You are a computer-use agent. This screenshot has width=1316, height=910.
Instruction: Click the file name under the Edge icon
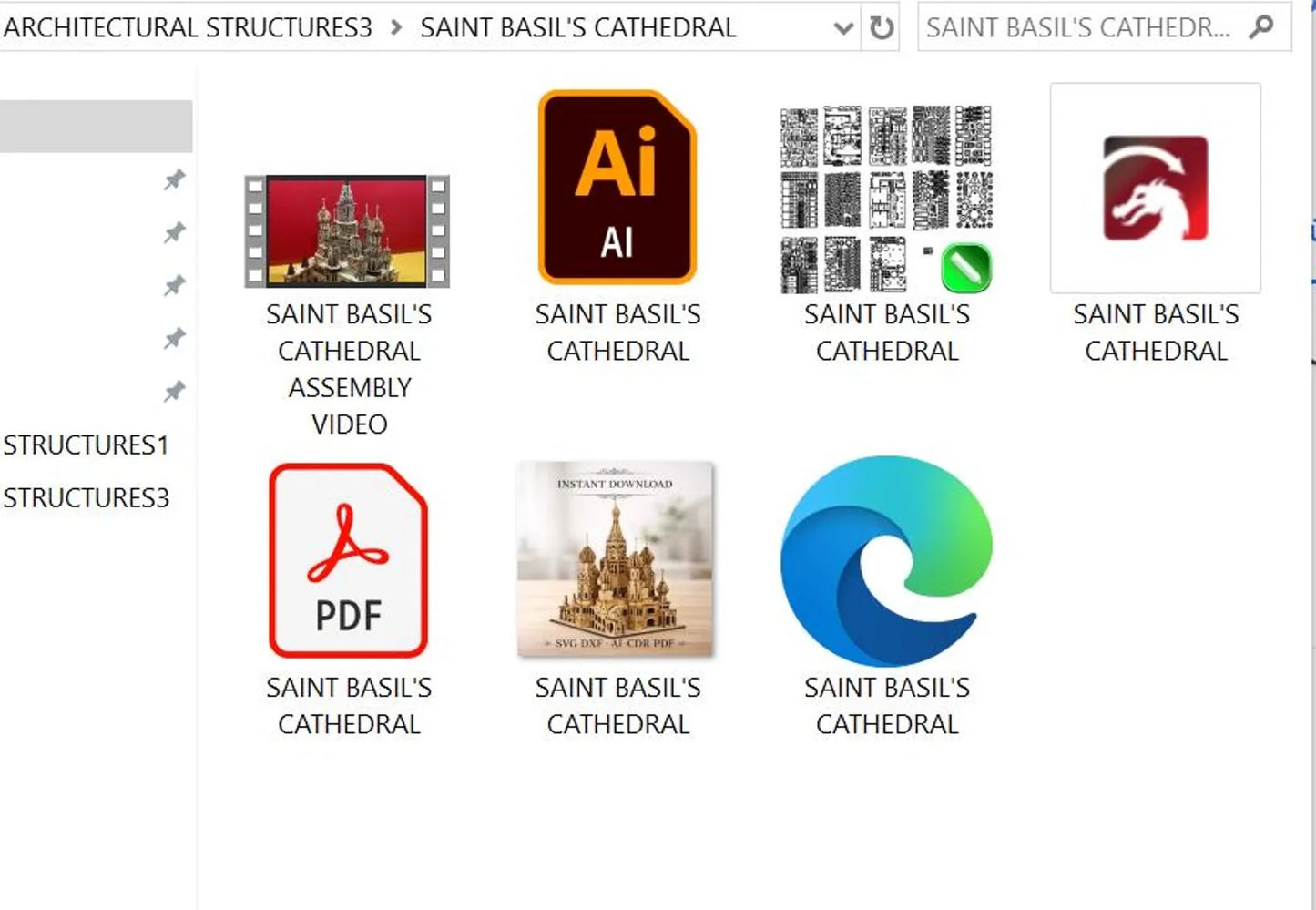click(886, 706)
